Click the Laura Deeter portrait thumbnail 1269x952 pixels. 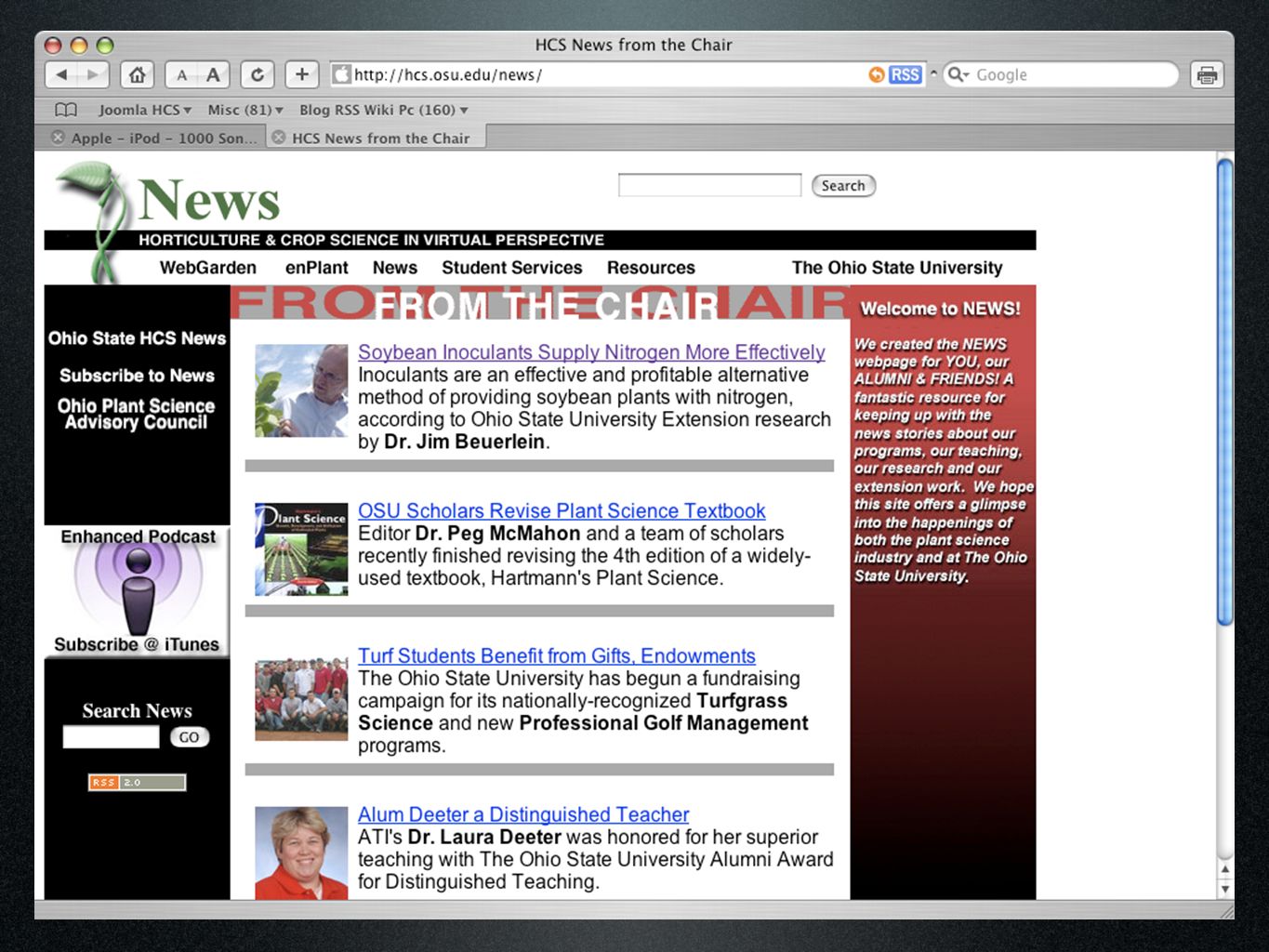coord(301,853)
